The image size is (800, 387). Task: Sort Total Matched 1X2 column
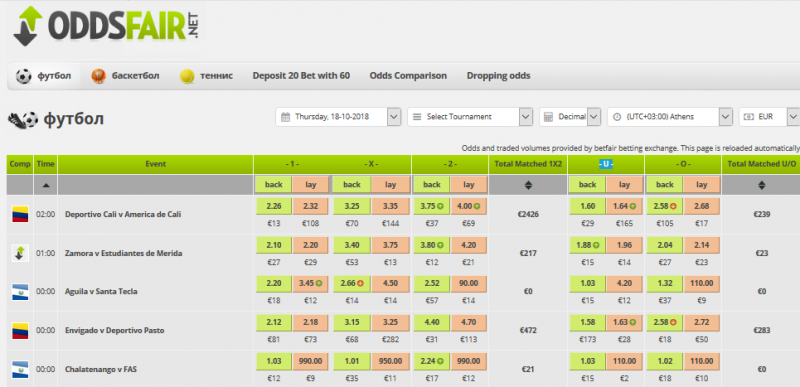coord(528,186)
